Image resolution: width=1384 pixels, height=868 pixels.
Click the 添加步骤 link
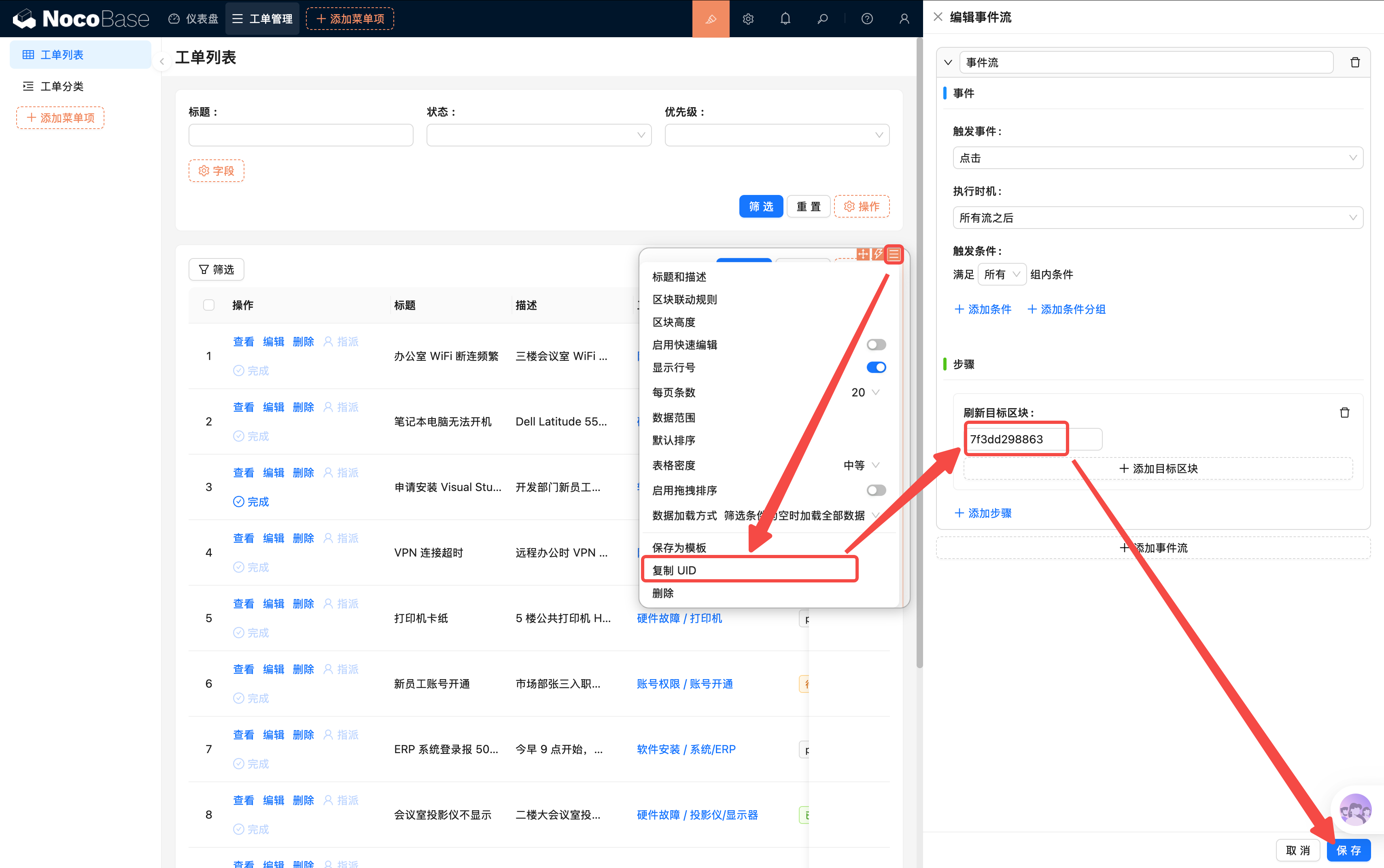[983, 513]
